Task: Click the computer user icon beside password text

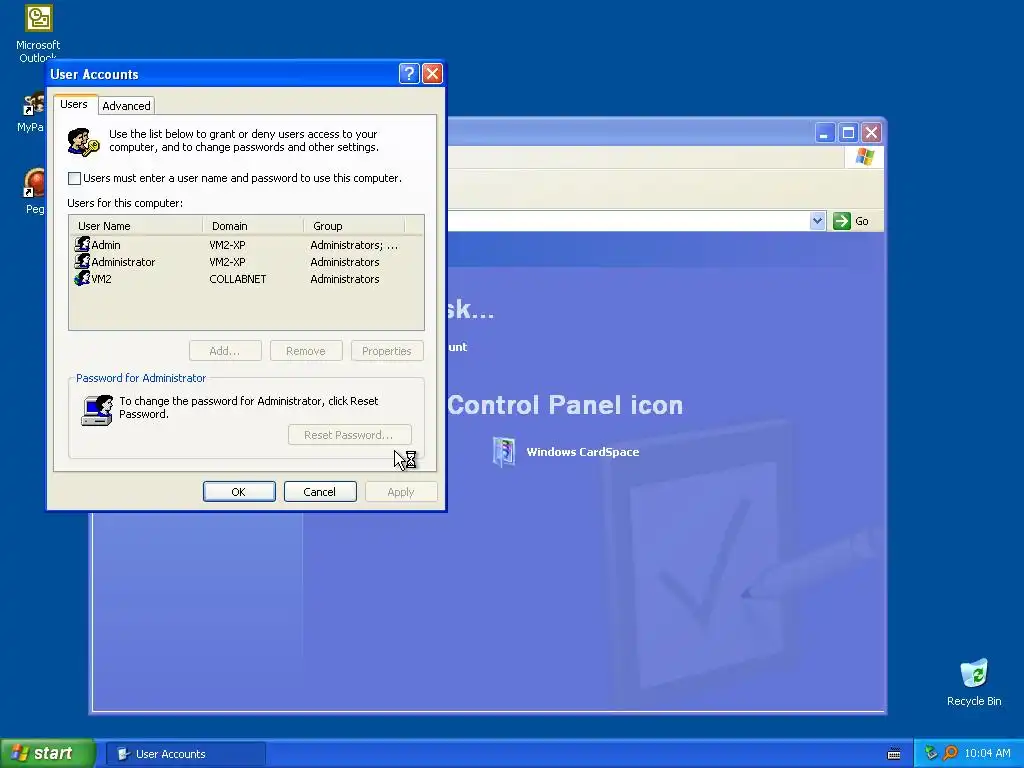Action: point(97,410)
